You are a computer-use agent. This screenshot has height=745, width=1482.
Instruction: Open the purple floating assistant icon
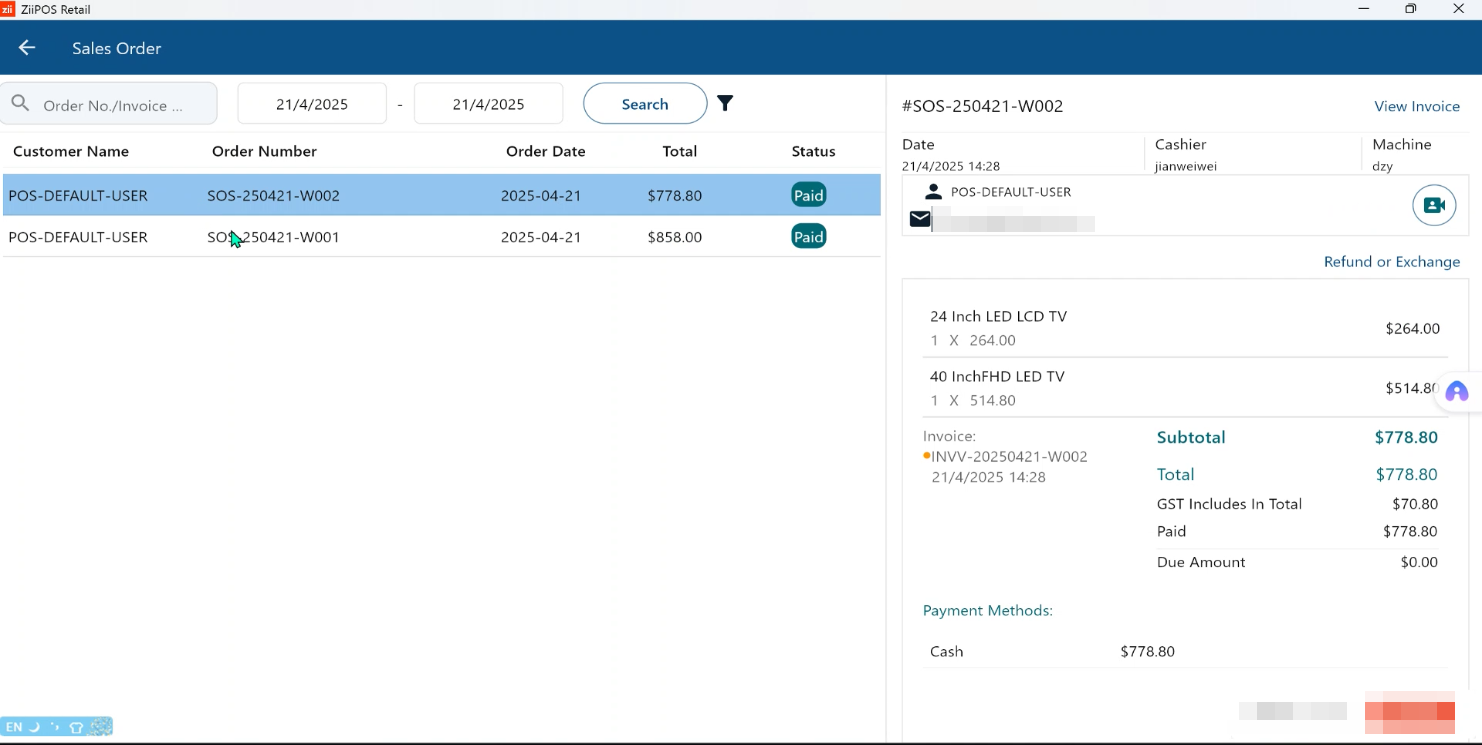pos(1456,392)
